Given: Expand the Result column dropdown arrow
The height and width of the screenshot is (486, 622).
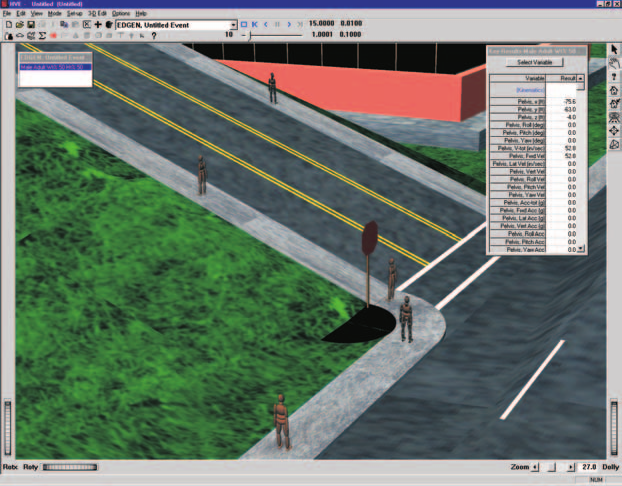Looking at the screenshot, I should pyautogui.click(x=580, y=78).
